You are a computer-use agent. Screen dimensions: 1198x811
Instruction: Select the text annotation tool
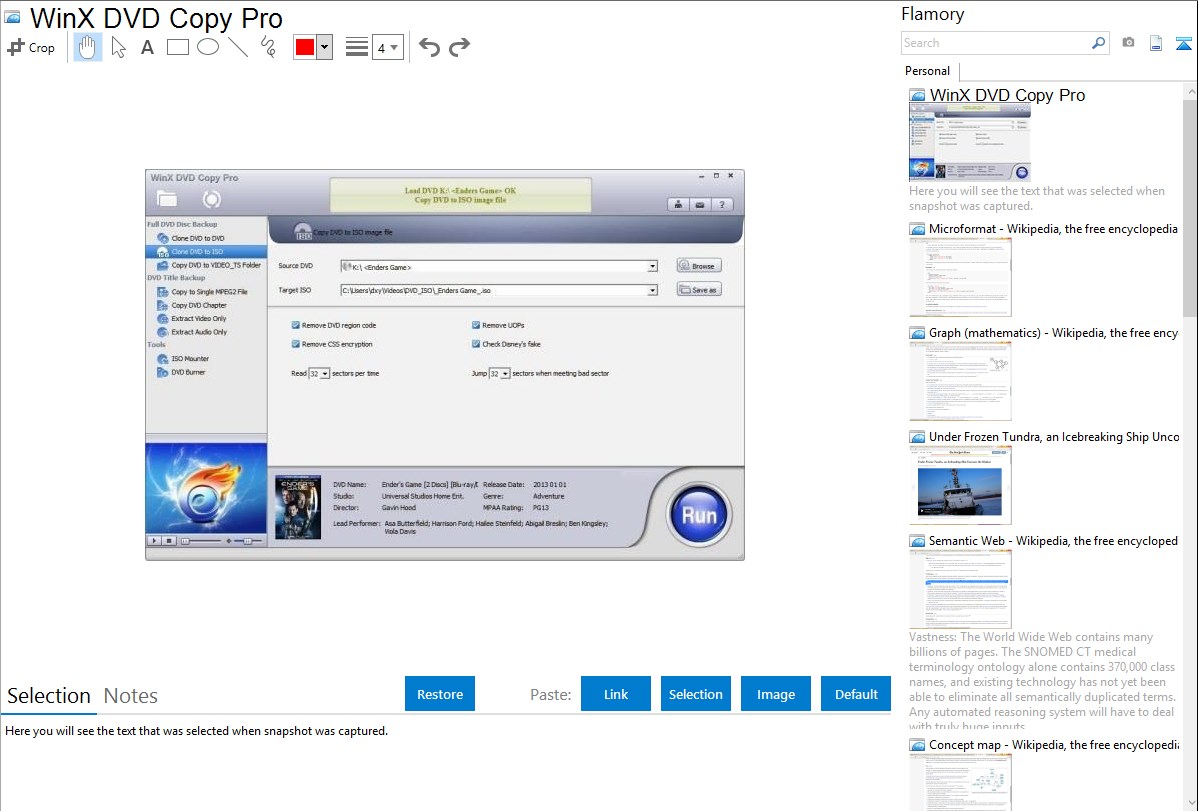click(x=147, y=48)
